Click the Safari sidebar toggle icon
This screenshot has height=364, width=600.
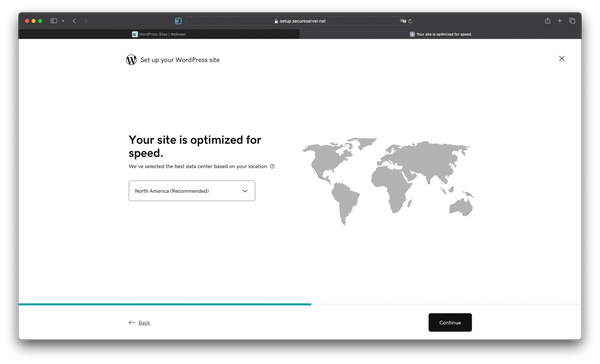[54, 21]
